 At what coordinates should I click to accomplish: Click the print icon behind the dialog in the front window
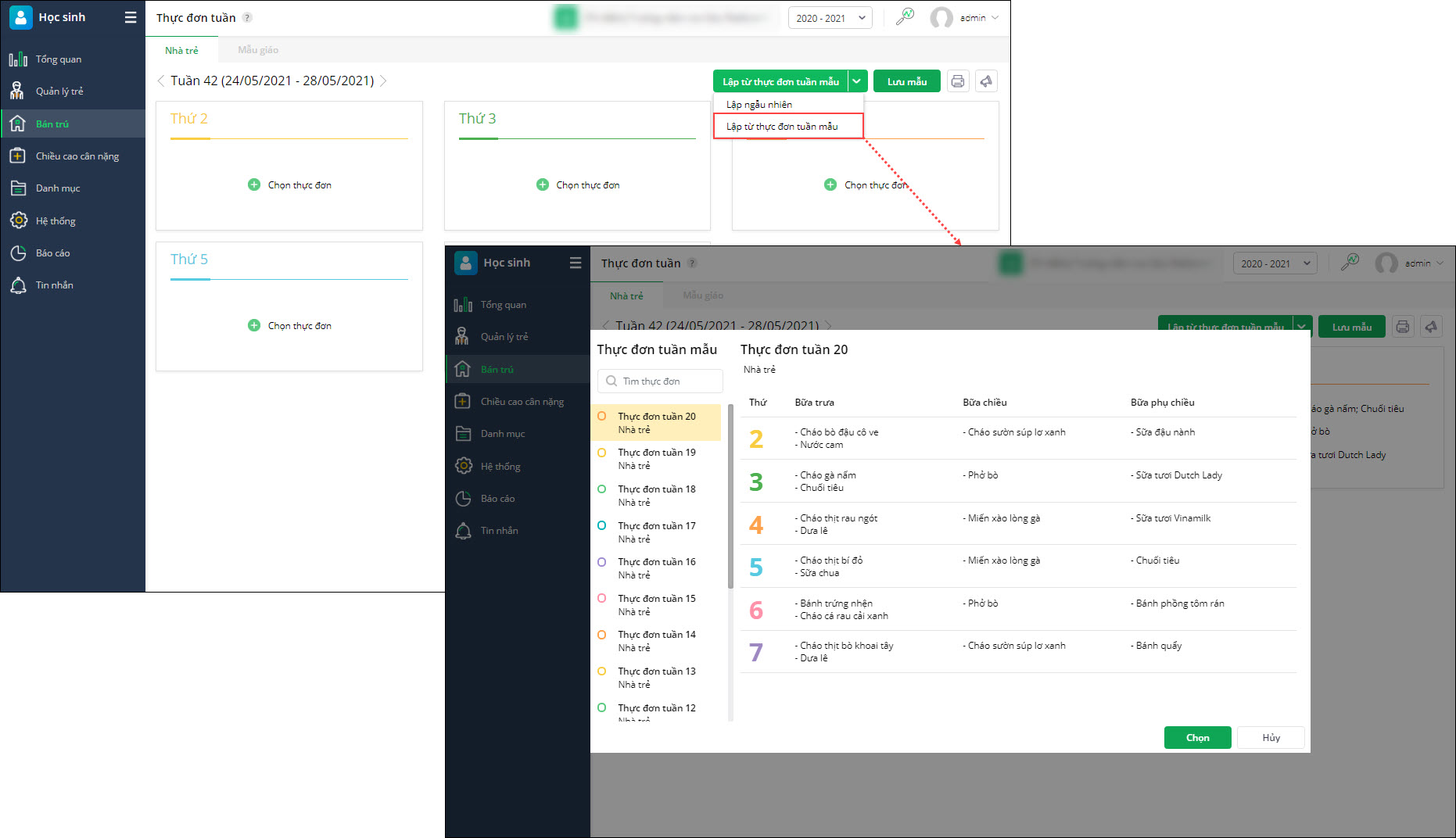click(1403, 327)
